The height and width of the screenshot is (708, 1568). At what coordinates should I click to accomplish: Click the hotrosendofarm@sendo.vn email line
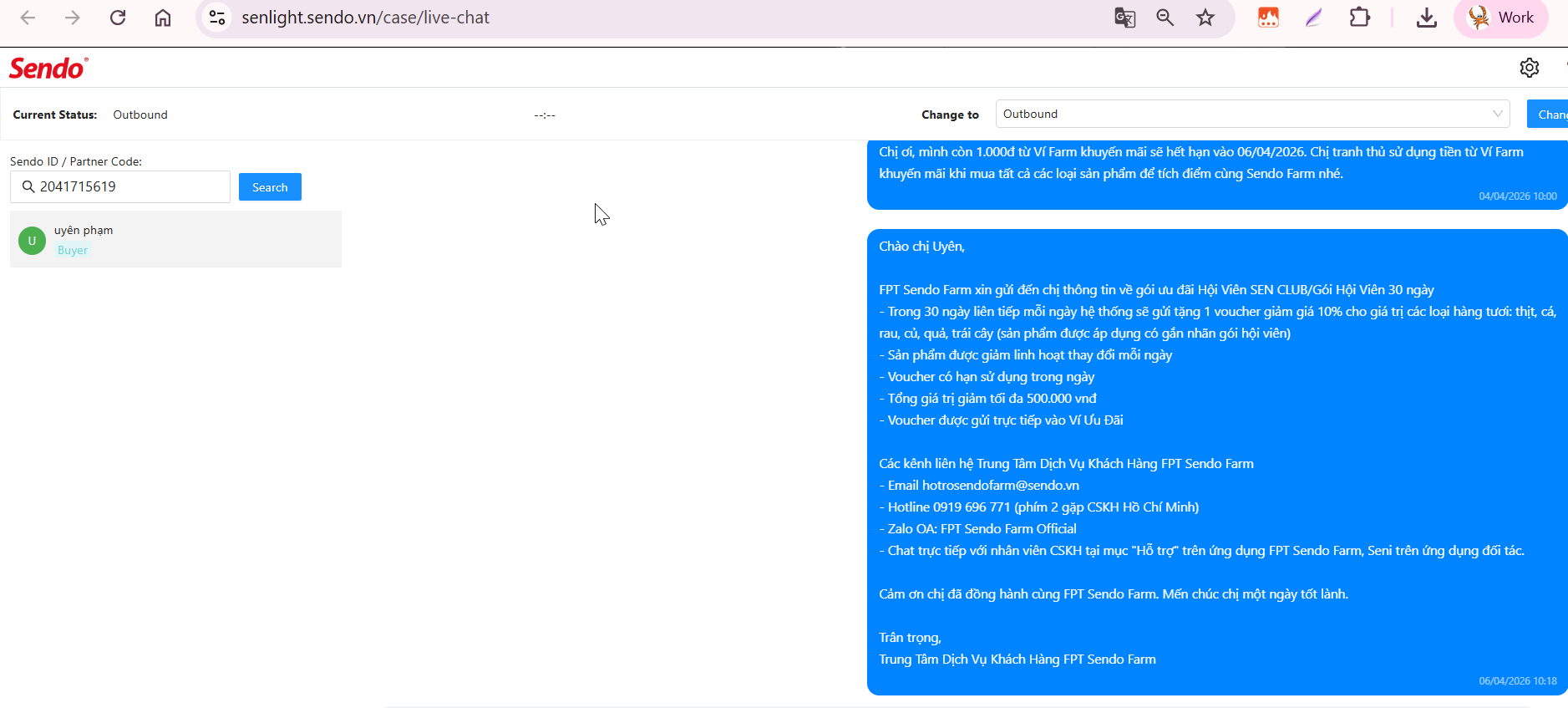(979, 486)
